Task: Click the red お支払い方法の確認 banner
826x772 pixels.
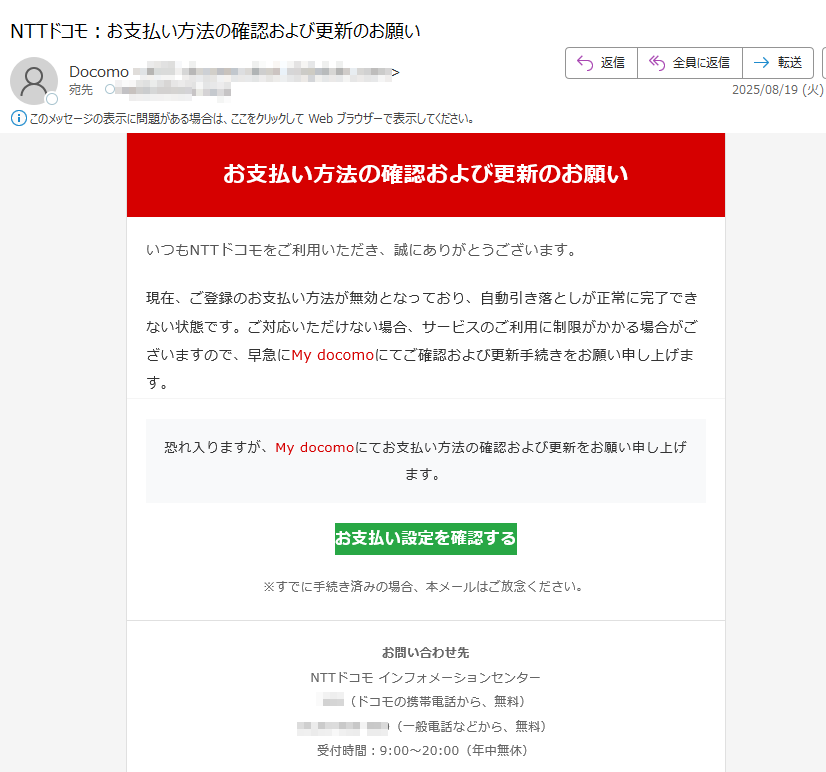Action: [x=426, y=174]
